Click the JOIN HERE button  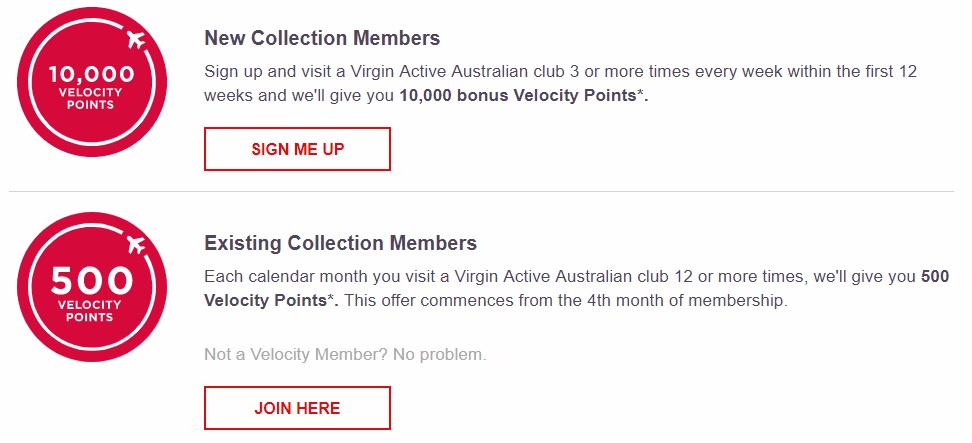tap(298, 408)
